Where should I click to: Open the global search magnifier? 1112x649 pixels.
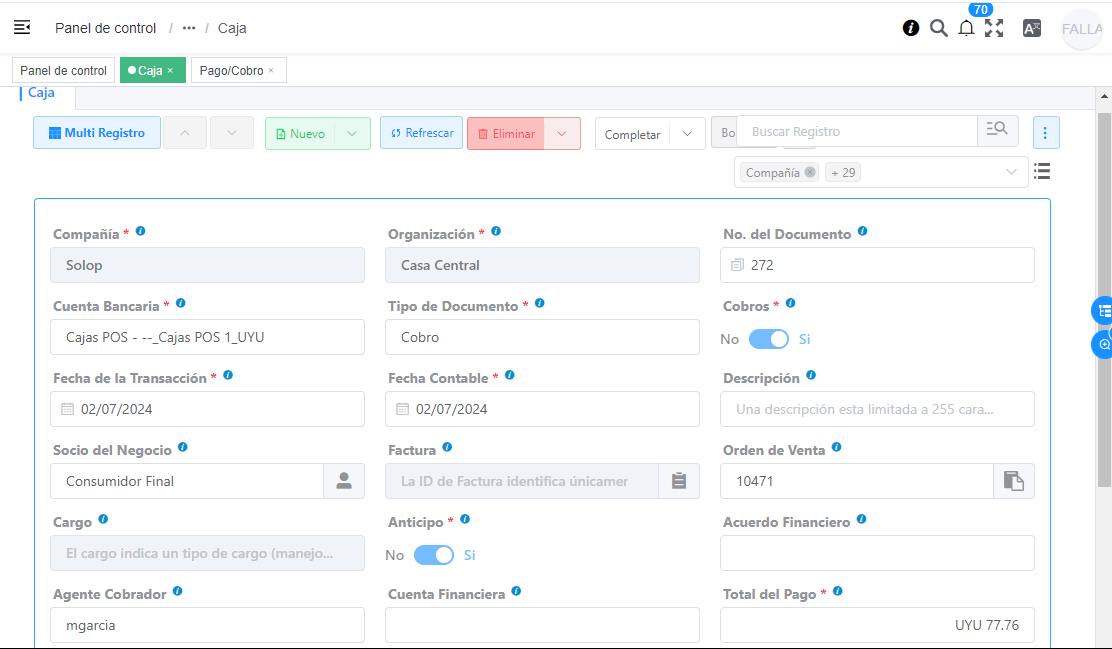pyautogui.click(x=938, y=28)
